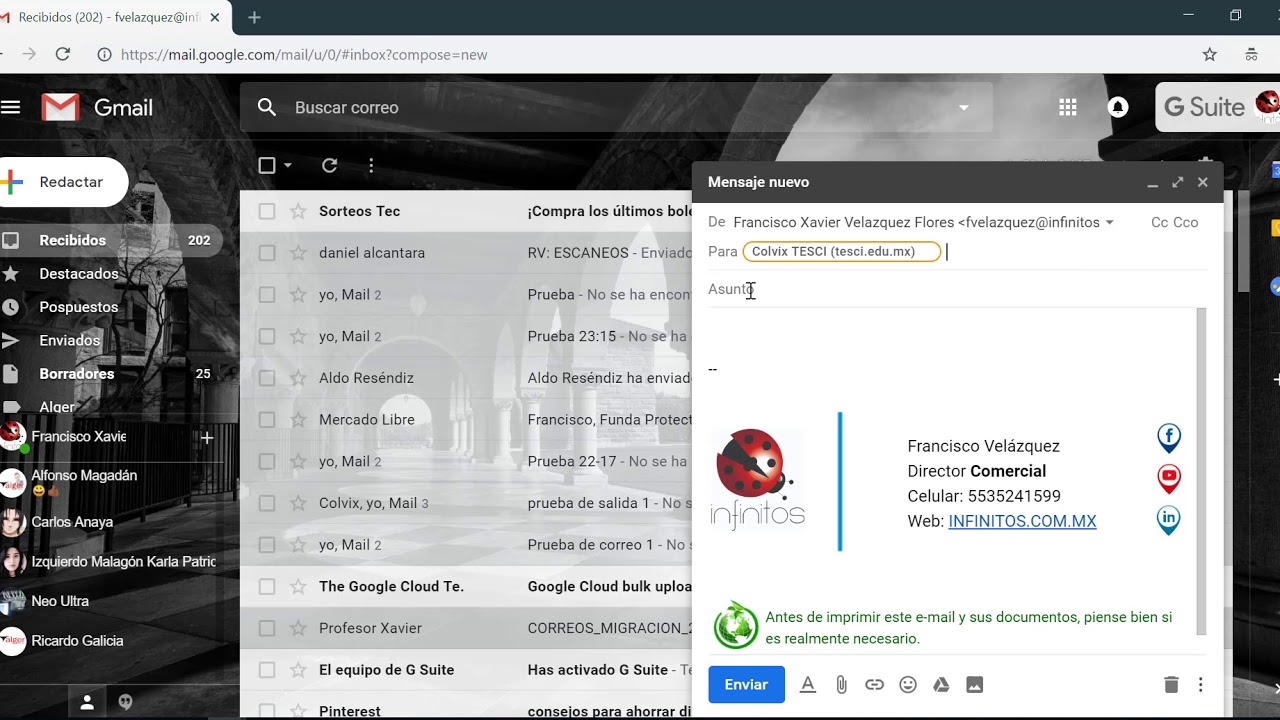
Task: Star the El equipo de G Suite email
Action: 298,670
